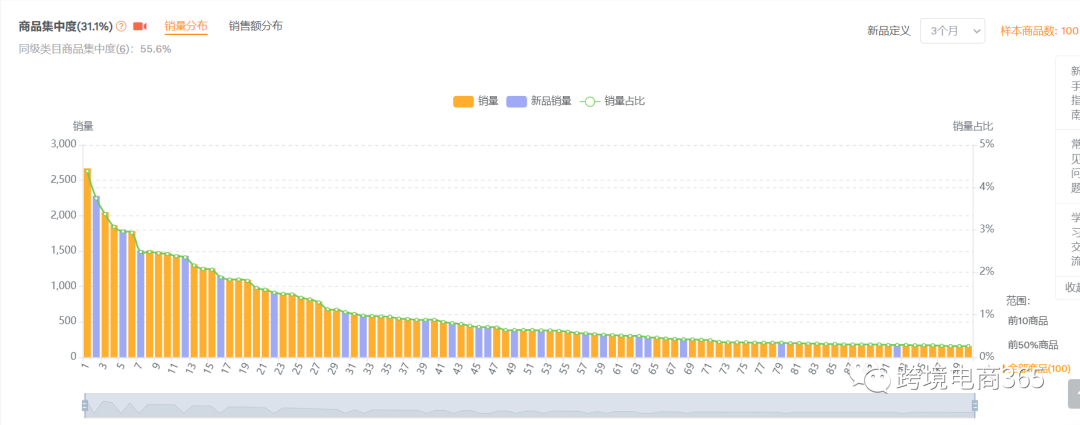Select the 前50%商品 range option
1080x425 pixels.
click(1032, 344)
